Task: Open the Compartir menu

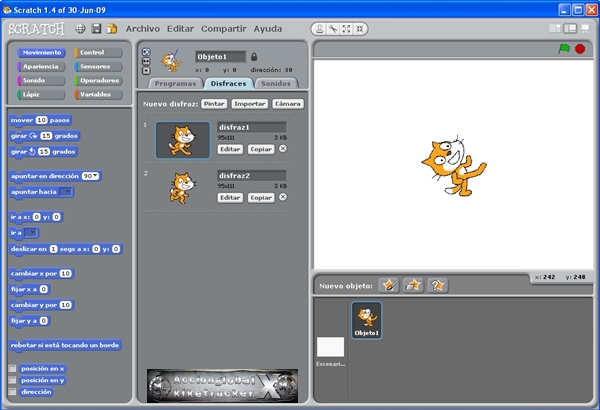Action: (x=223, y=29)
